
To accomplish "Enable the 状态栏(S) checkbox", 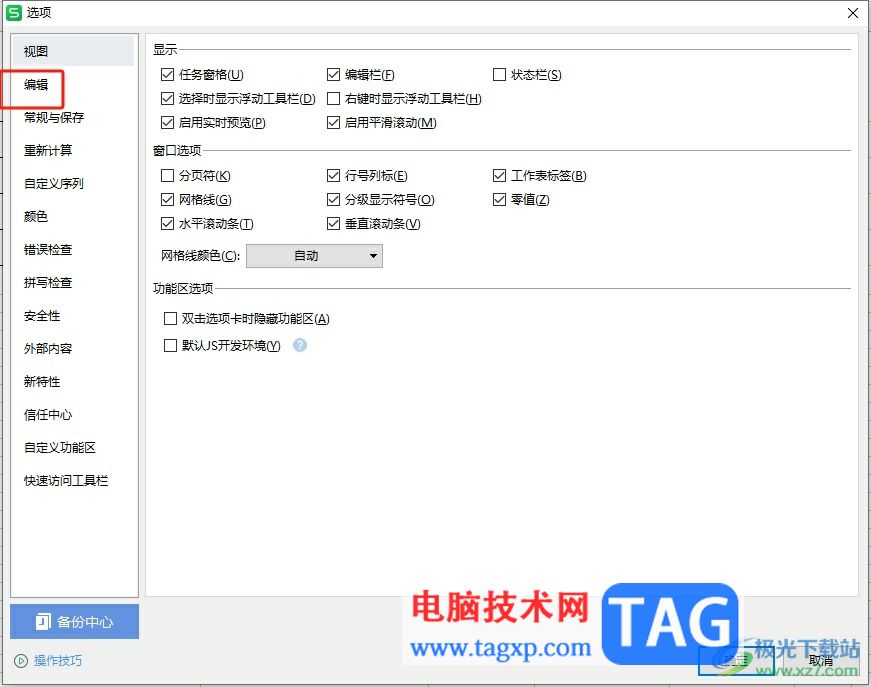I will click(x=499, y=74).
